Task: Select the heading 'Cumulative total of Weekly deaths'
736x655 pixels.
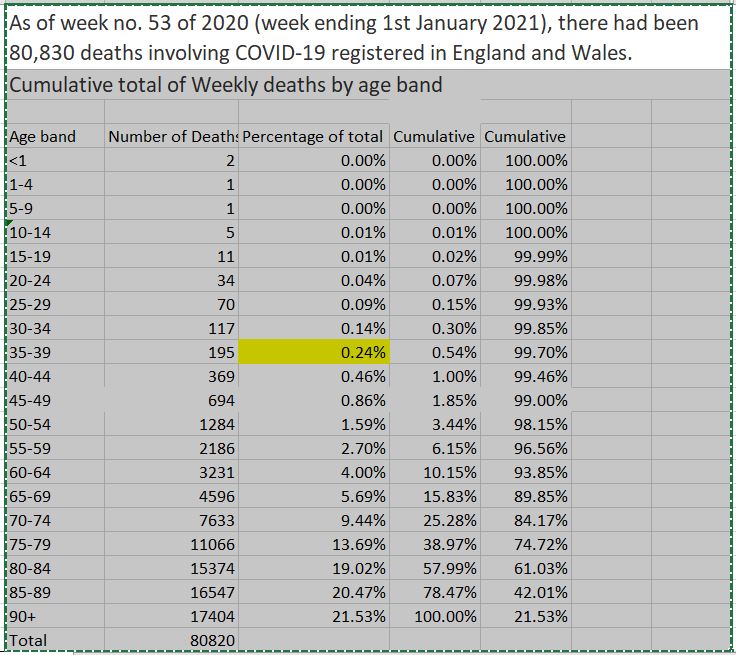Action: point(225,85)
